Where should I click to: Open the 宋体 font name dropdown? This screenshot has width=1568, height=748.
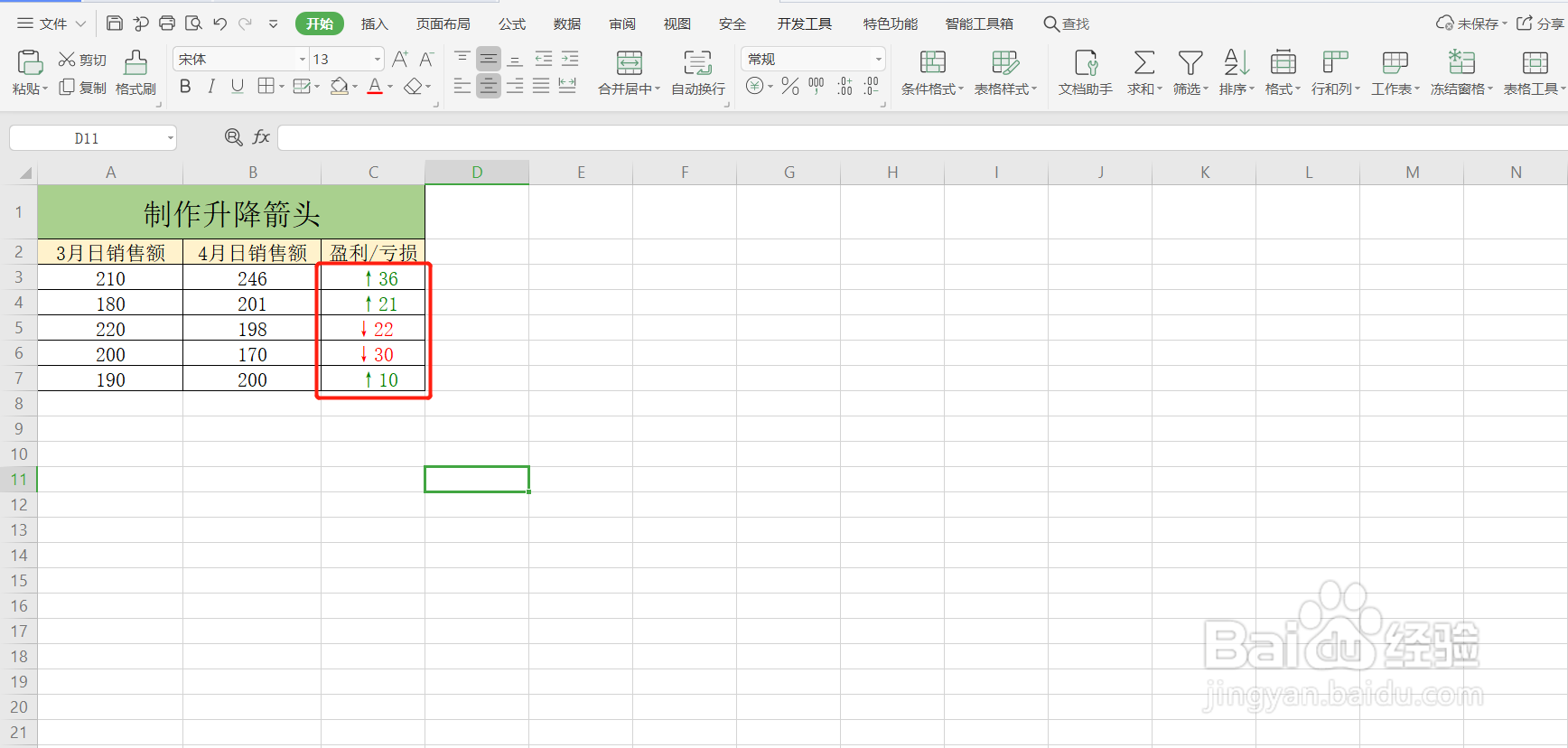pos(303,60)
